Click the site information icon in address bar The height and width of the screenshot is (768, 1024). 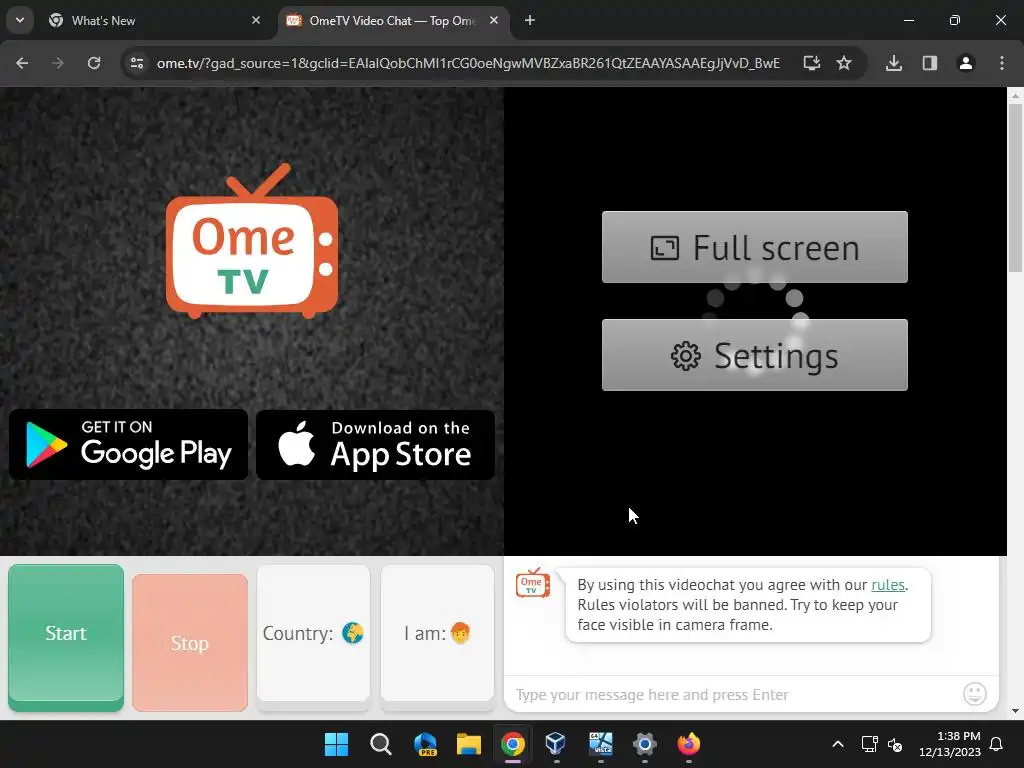coord(137,63)
